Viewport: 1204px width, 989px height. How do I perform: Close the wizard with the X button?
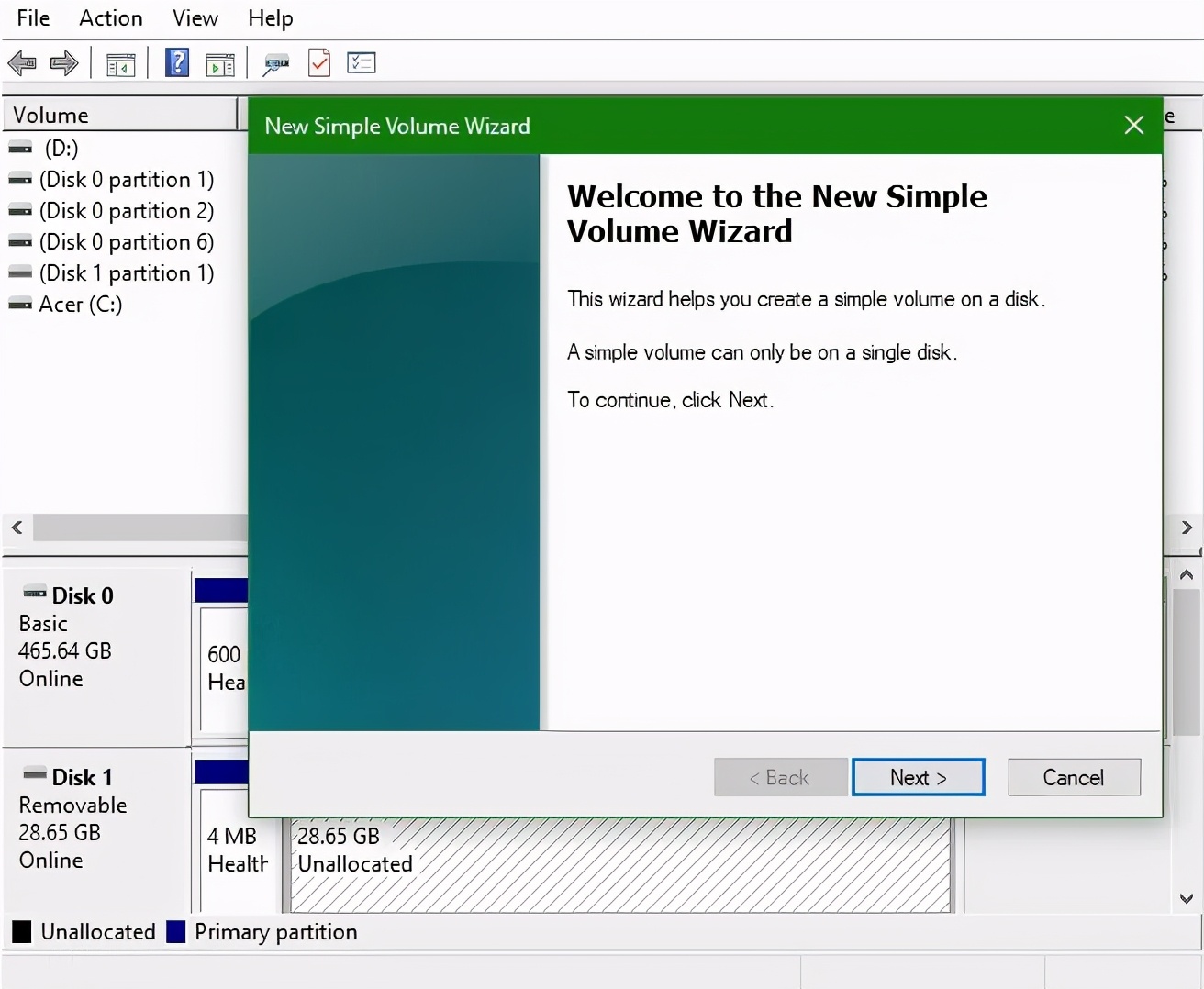(x=1134, y=126)
